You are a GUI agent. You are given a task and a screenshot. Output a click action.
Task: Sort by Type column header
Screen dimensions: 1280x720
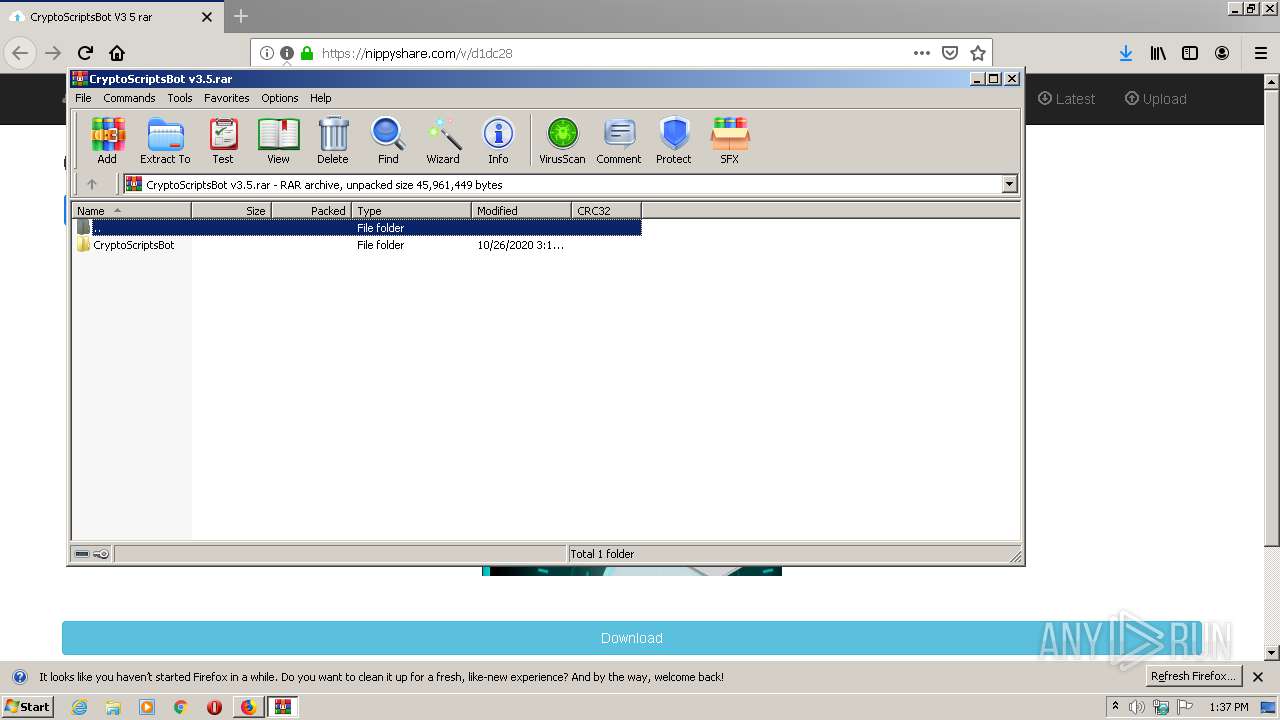pos(411,210)
